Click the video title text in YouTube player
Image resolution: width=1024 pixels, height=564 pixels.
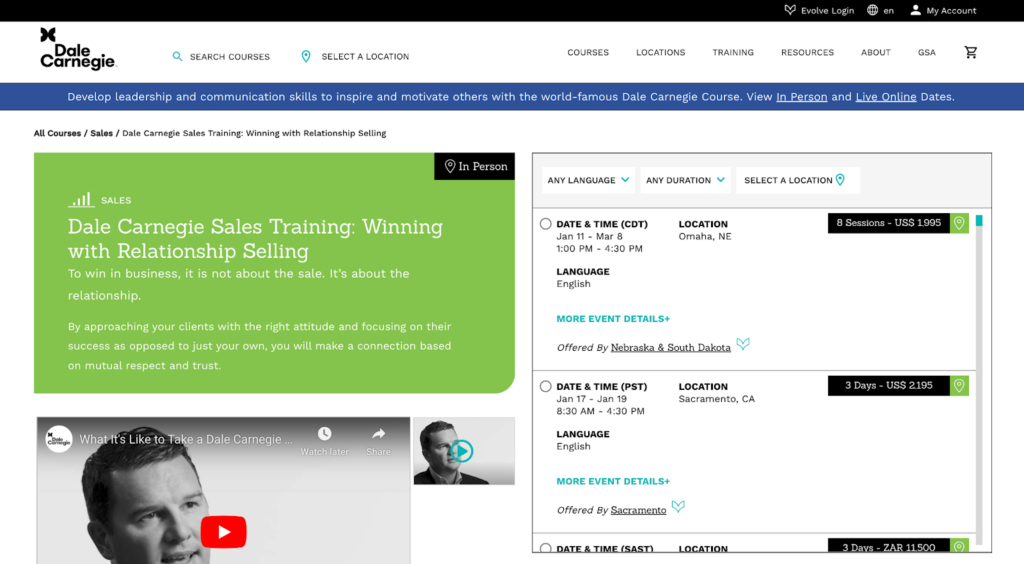186,439
